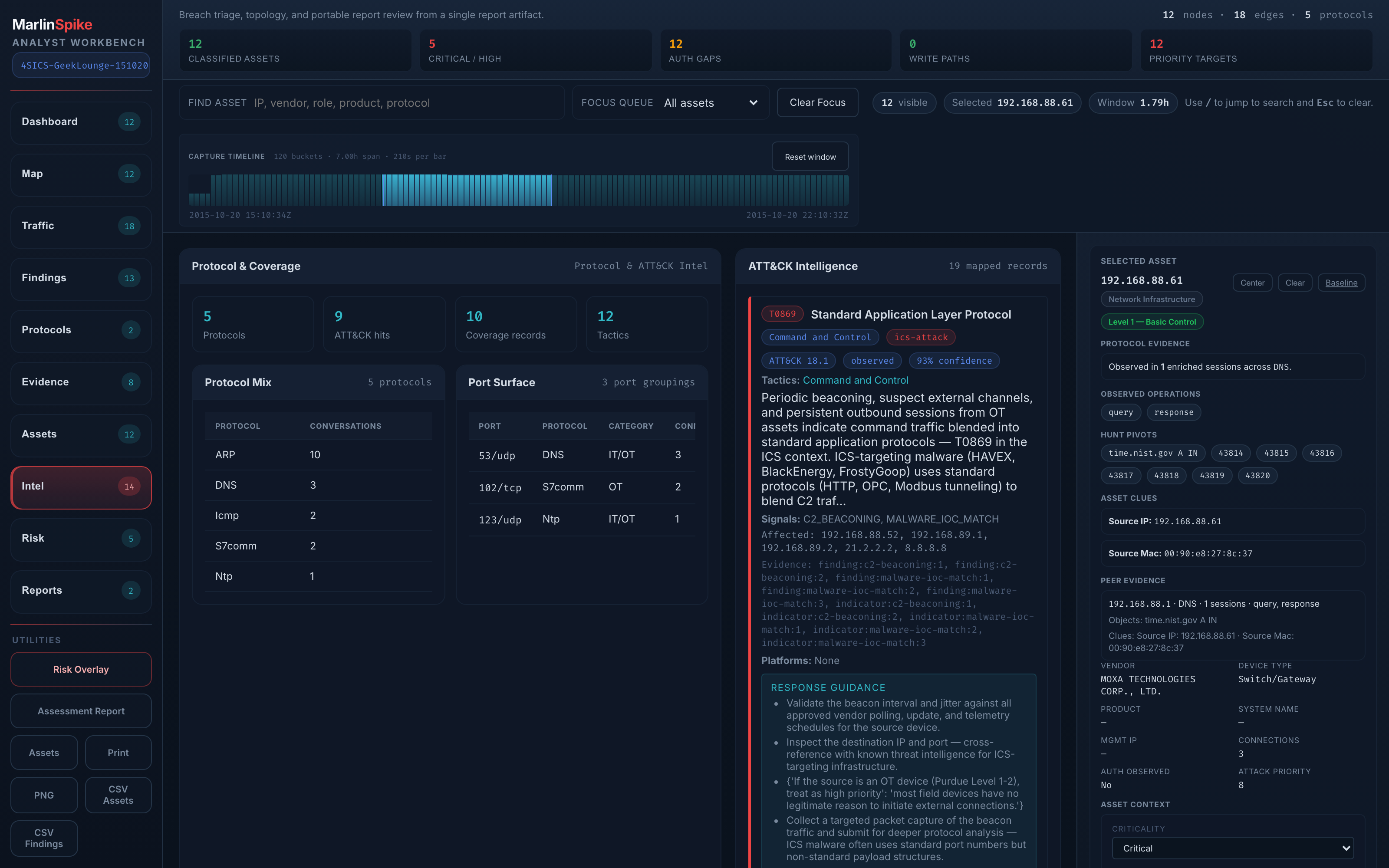1389x868 pixels.
Task: Go to the Map view
Action: 81,174
